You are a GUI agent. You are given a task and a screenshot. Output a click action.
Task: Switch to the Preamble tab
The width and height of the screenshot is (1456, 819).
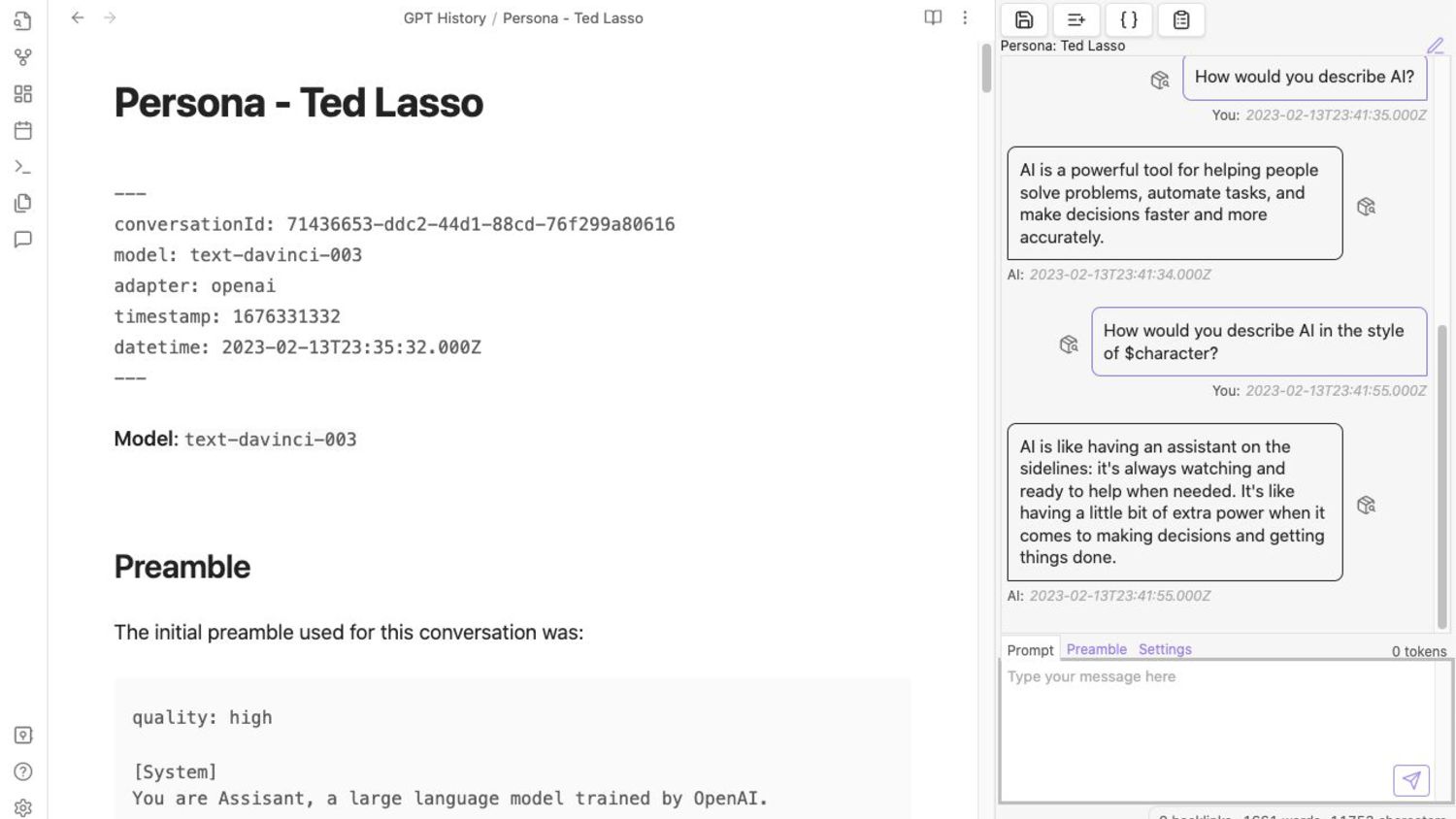(x=1097, y=649)
